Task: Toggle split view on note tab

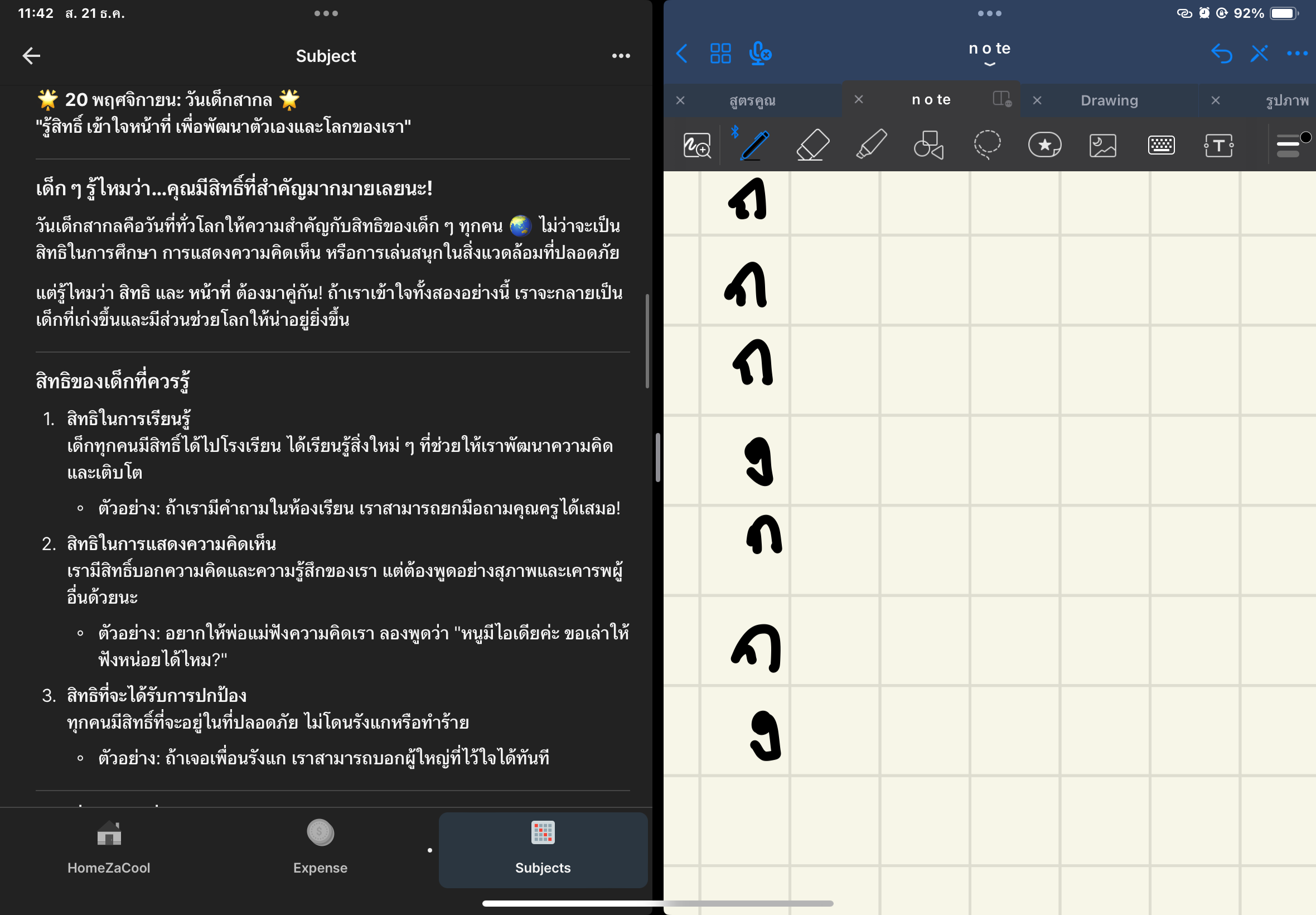Action: tap(1001, 99)
